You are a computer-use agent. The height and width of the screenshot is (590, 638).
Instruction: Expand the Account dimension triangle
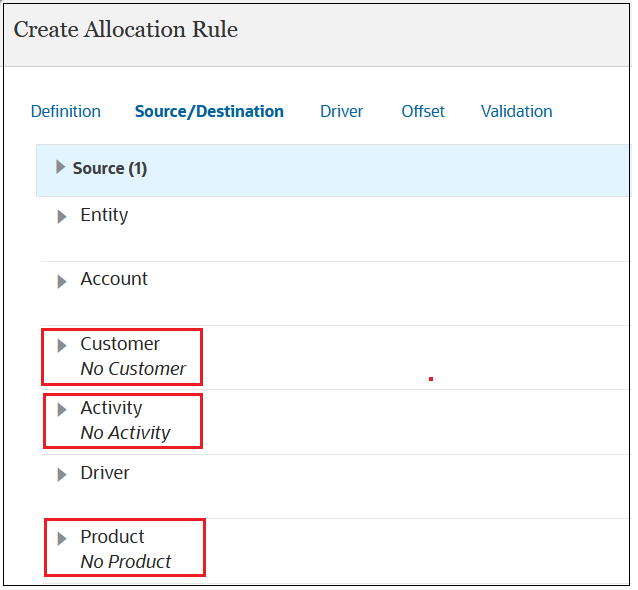coord(62,281)
